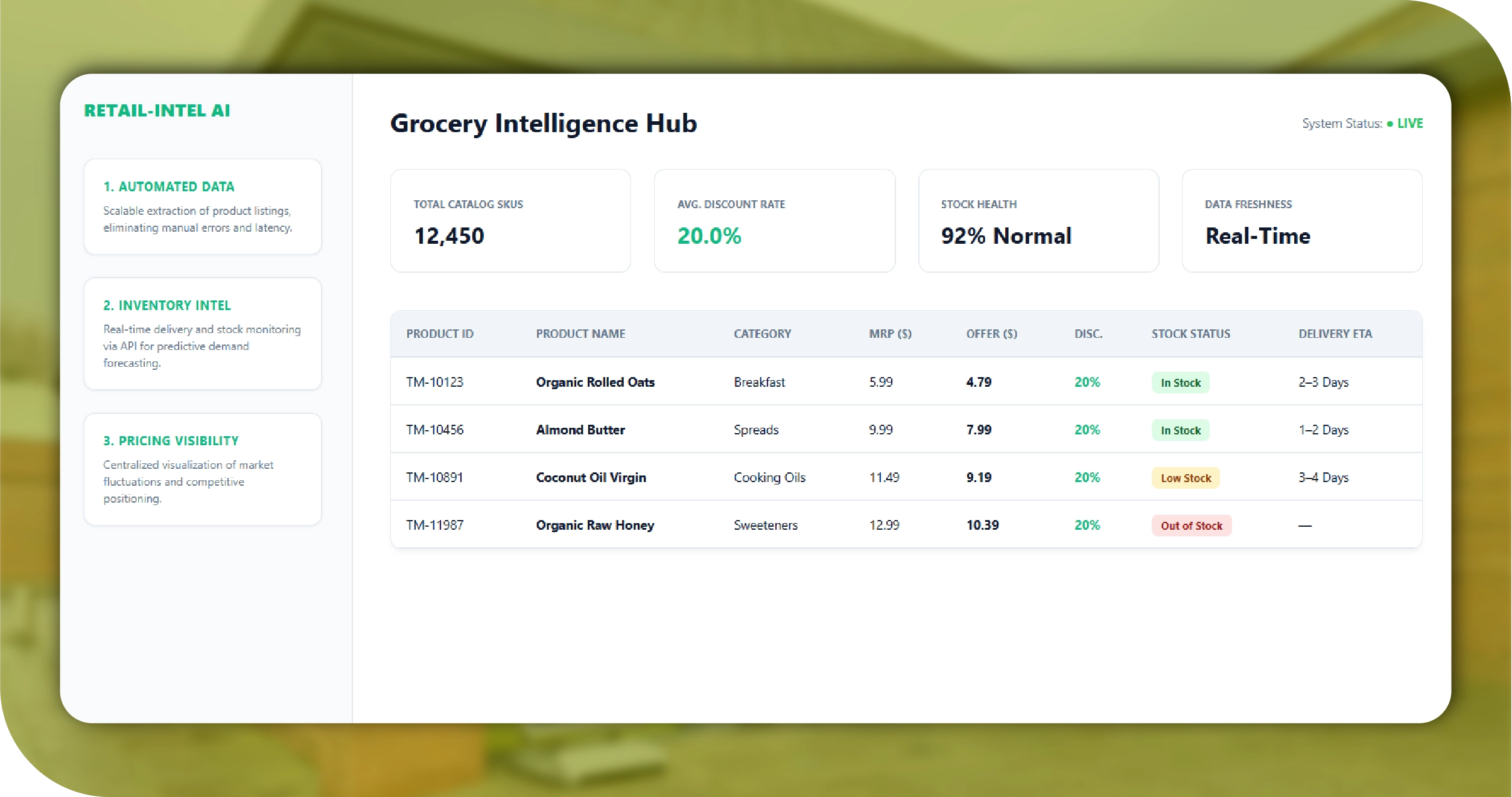
Task: Sort by Delivery ETA column header
Action: point(1335,334)
